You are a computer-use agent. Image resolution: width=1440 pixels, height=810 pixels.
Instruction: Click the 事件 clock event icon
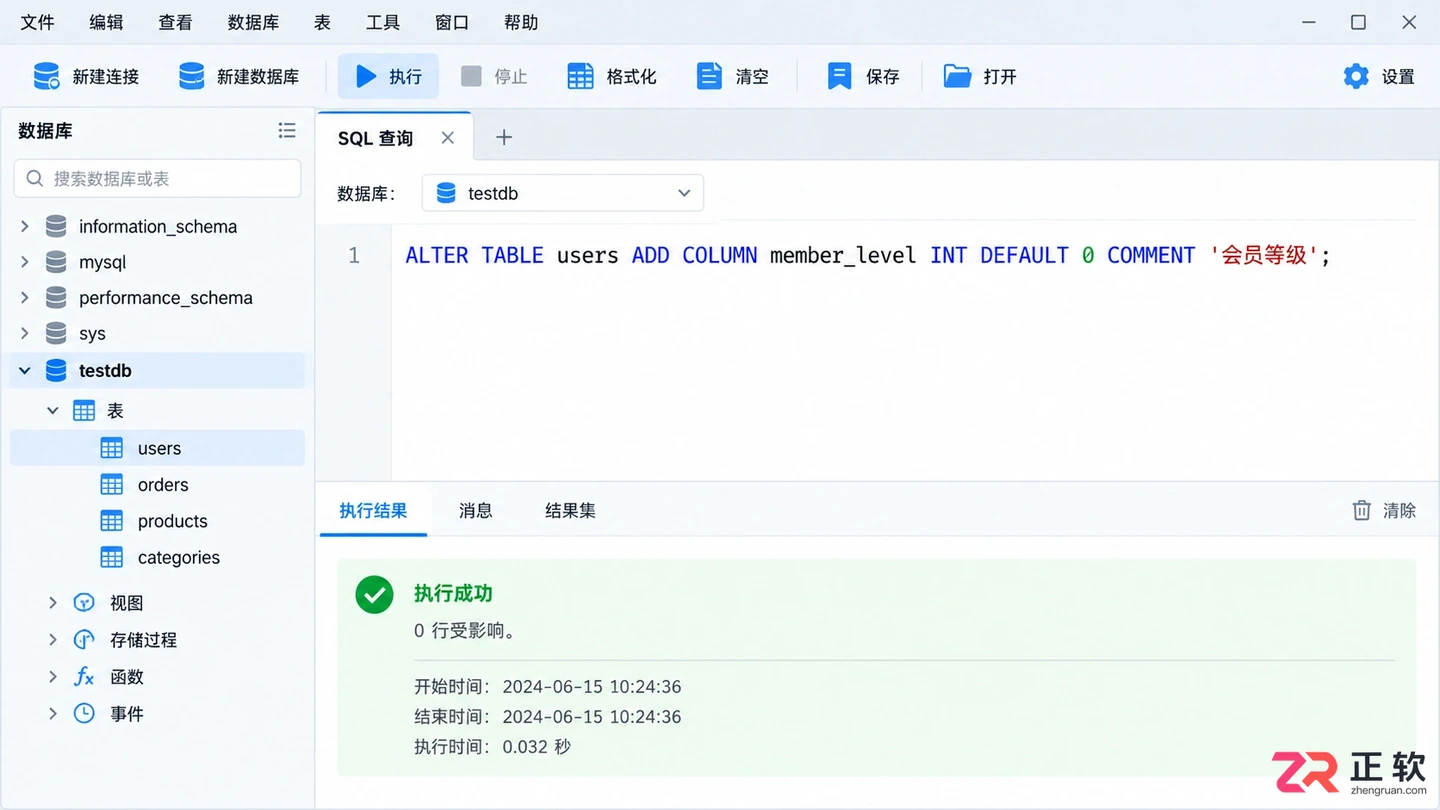pyautogui.click(x=84, y=714)
